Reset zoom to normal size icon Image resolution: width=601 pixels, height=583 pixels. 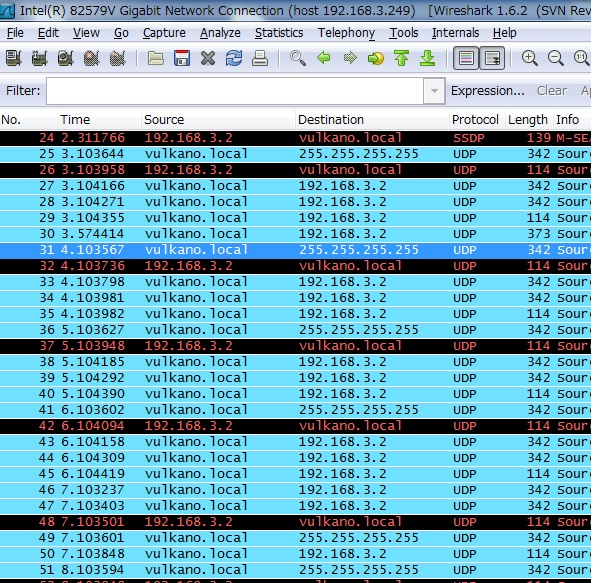[x=581, y=59]
